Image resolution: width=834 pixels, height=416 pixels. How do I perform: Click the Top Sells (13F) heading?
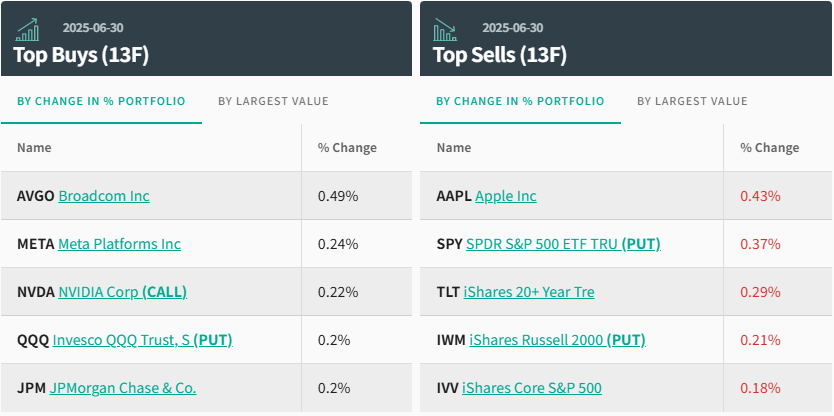500,55
